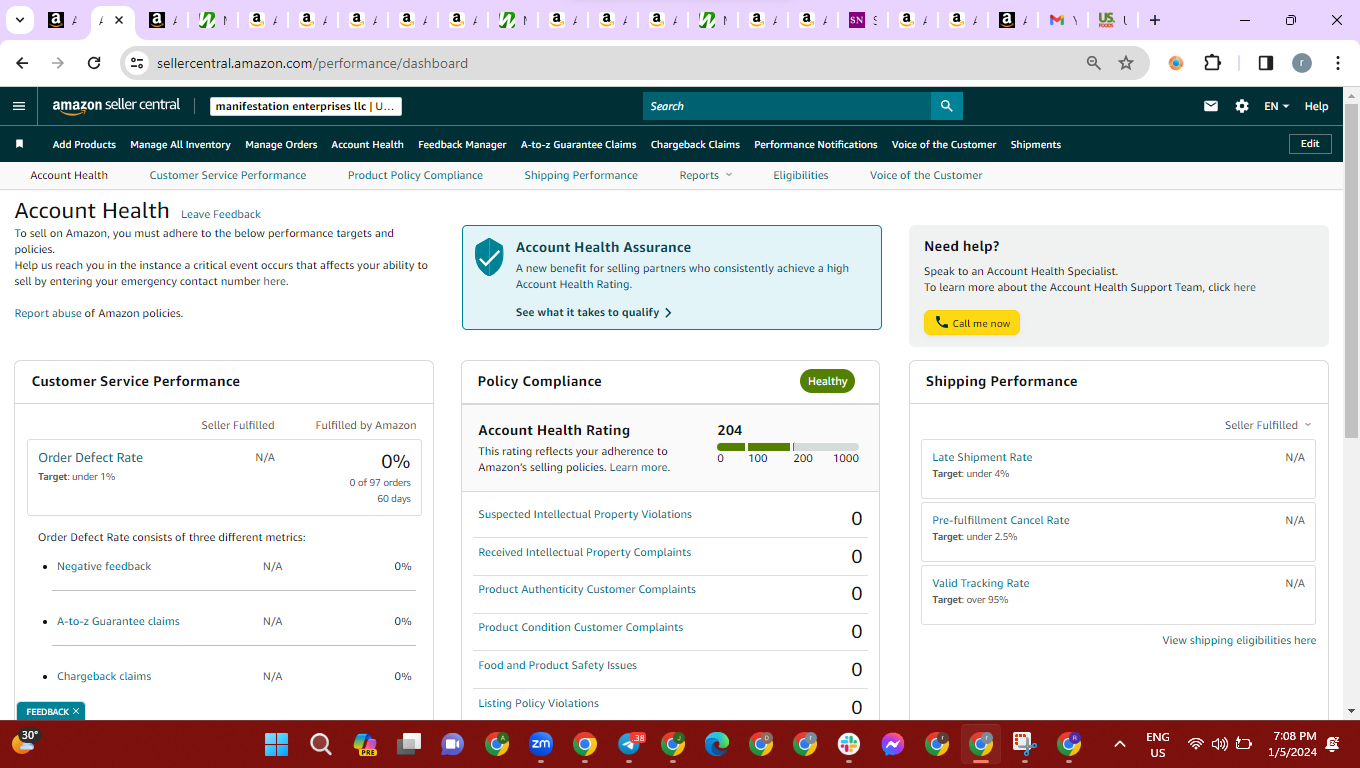
Task: Show hidden system tray icons
Action: [1120, 744]
